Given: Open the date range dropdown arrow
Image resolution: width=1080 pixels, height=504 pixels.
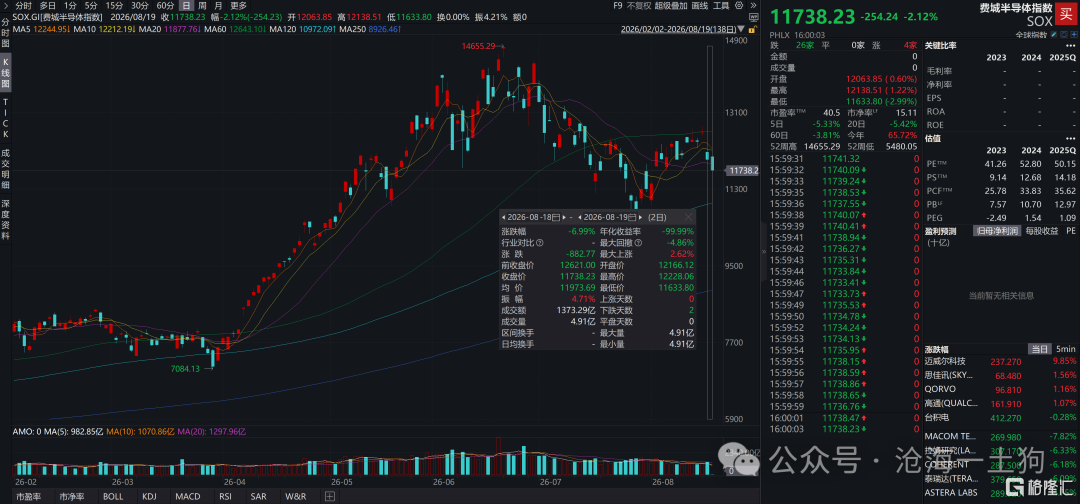Looking at the screenshot, I should [x=741, y=29].
